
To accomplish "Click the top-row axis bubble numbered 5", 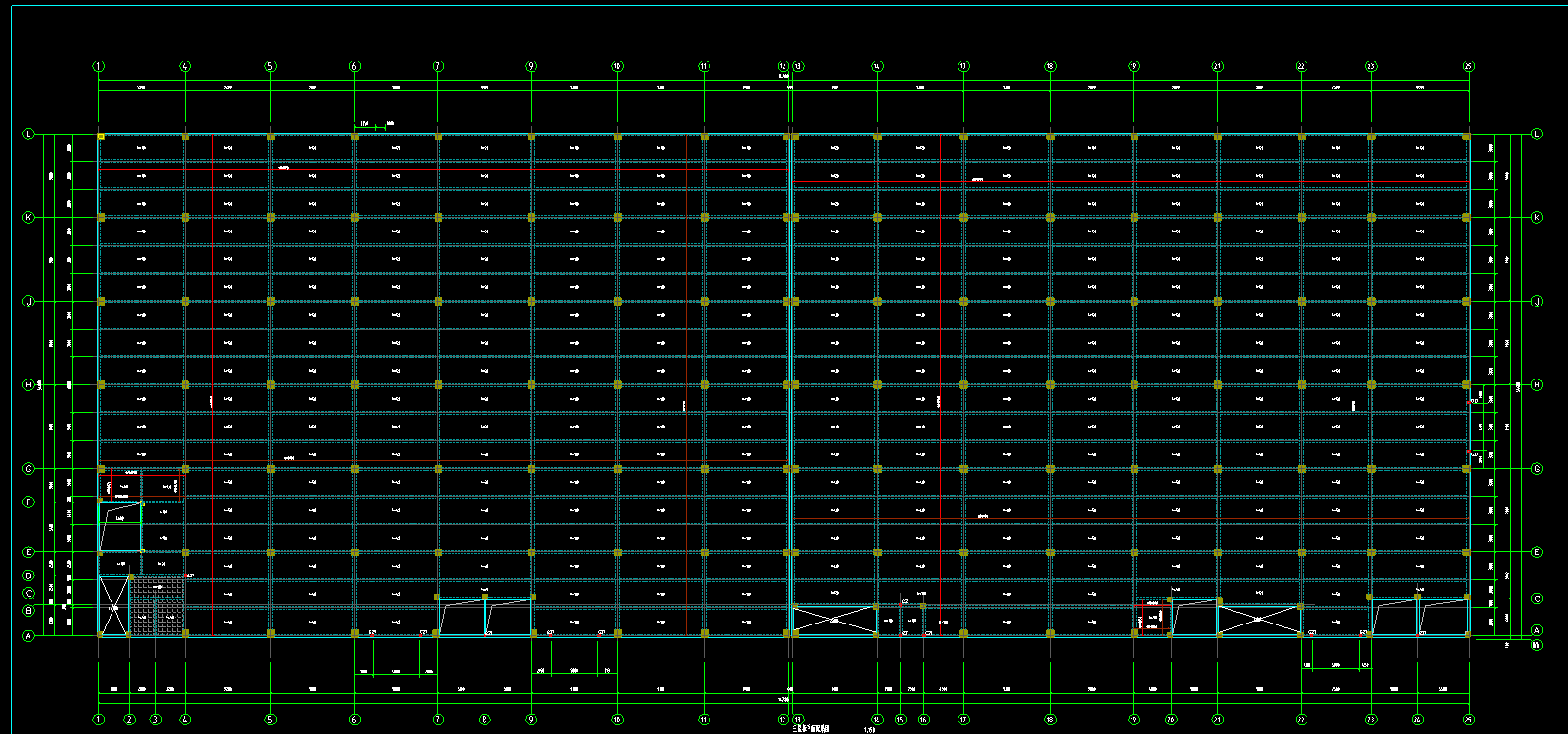I will 270,66.
